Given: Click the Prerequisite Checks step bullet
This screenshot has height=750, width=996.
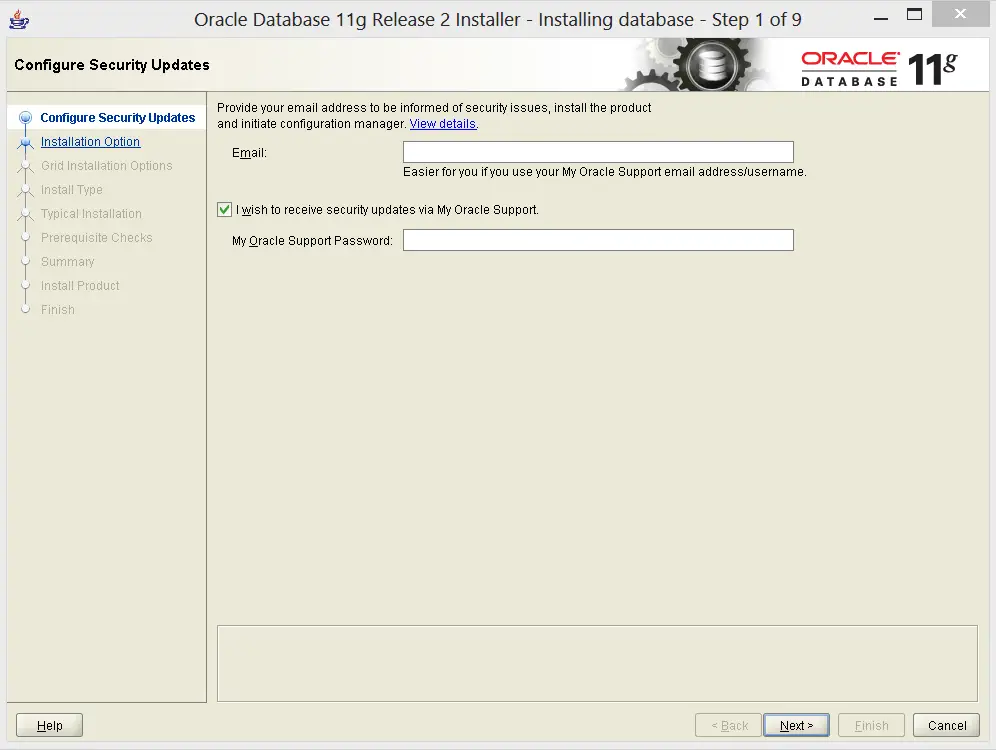Looking at the screenshot, I should coord(26,238).
